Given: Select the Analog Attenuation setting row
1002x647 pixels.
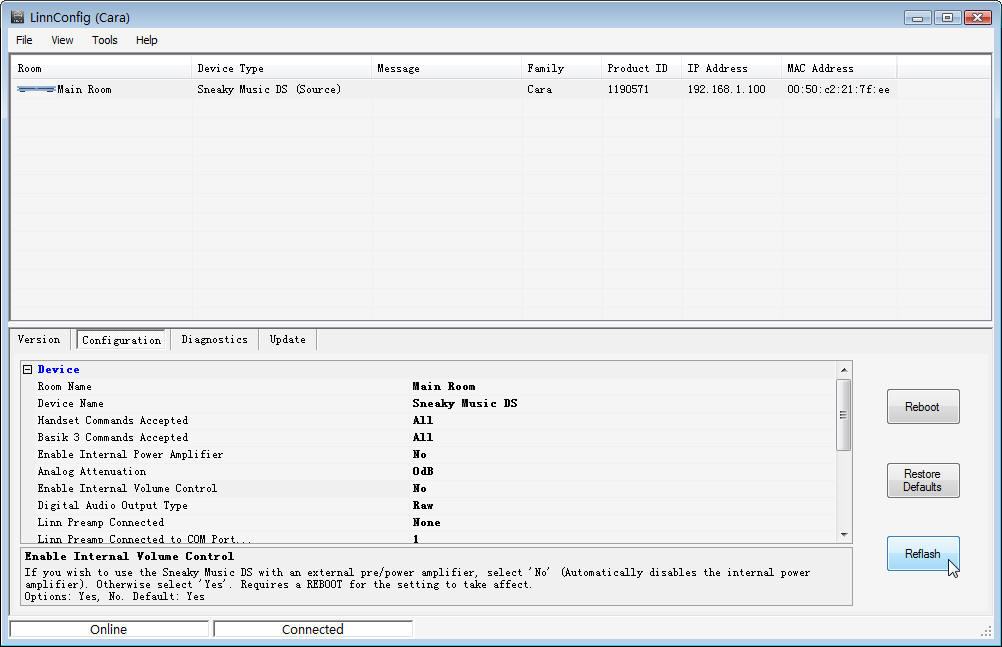Looking at the screenshot, I should click(428, 471).
